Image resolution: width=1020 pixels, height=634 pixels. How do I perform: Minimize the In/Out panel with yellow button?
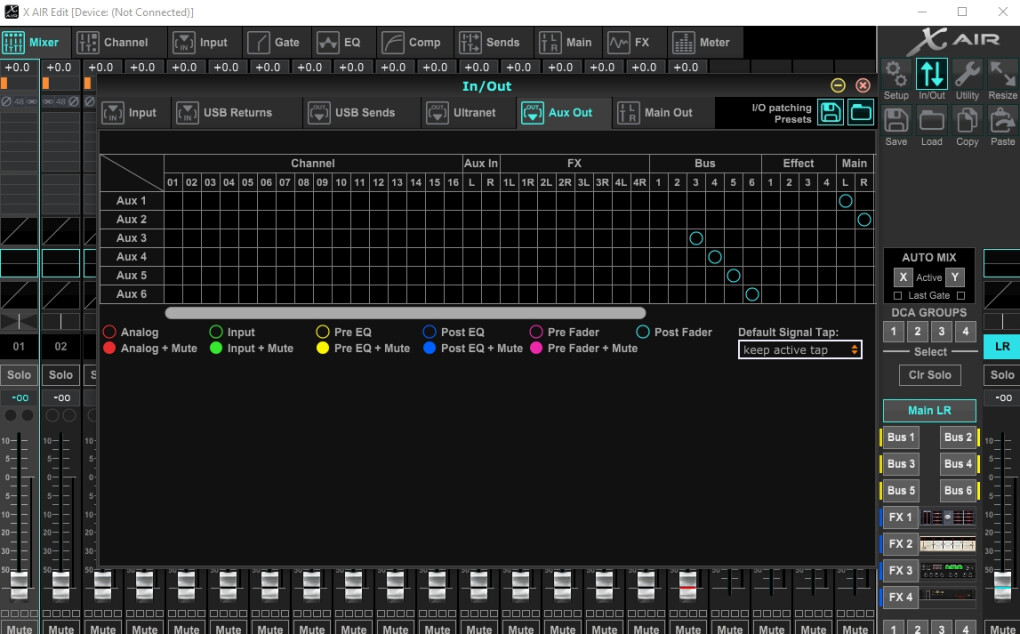coord(838,85)
